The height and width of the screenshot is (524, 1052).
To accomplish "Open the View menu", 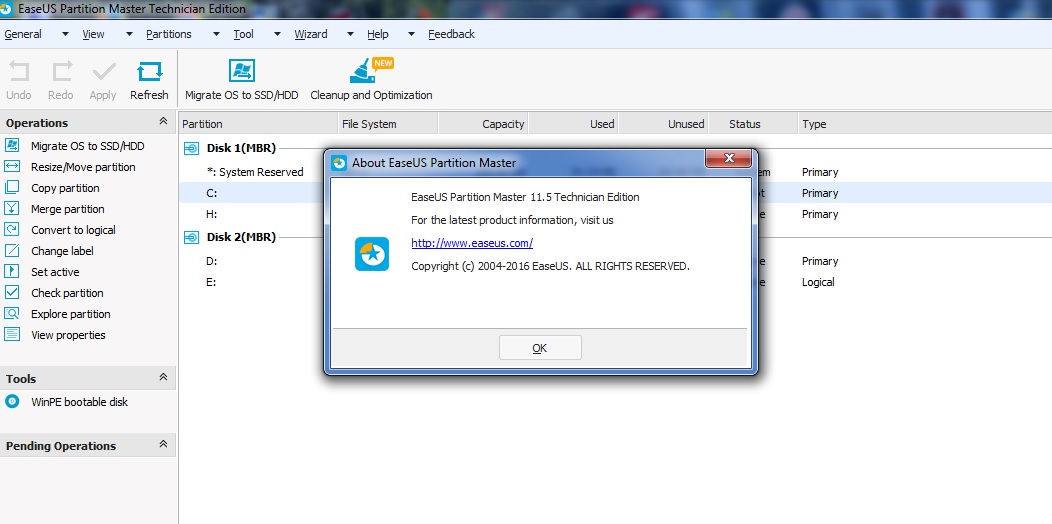I will [93, 34].
